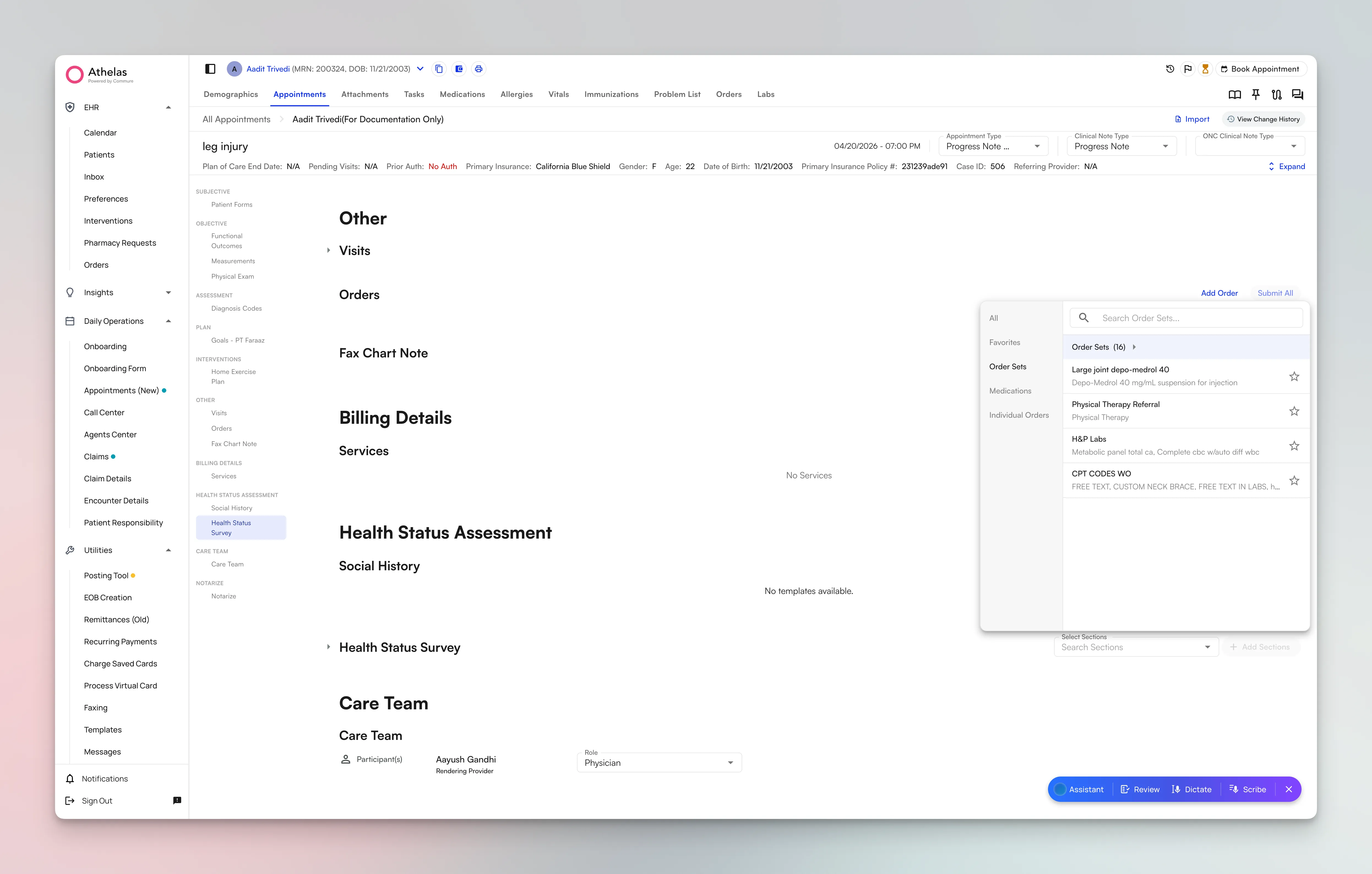Click the Assistant button
This screenshot has height=874, width=1372.
(1080, 789)
